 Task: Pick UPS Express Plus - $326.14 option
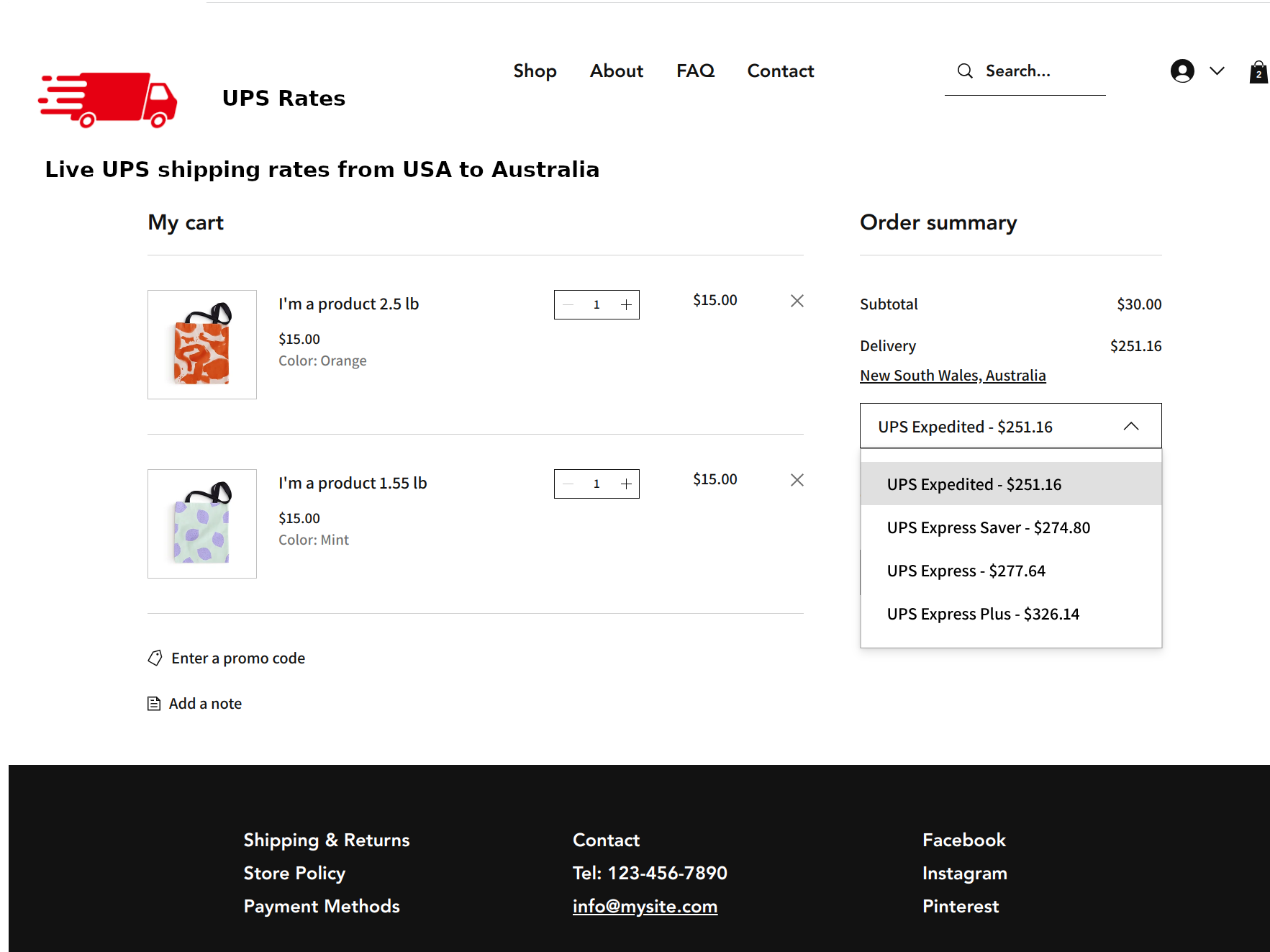pos(1011,613)
